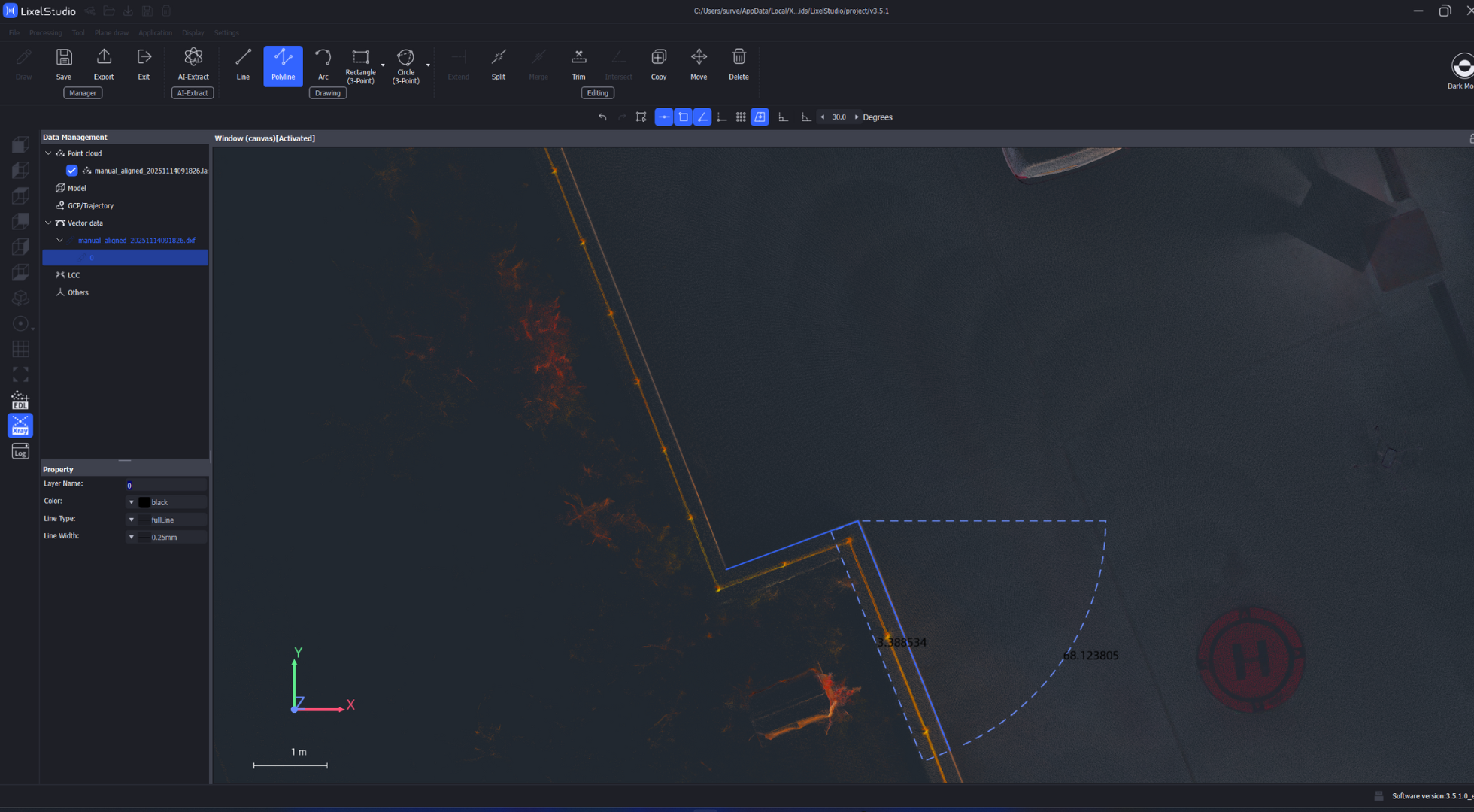Open the Processing menu
Image resolution: width=1474 pixels, height=812 pixels.
[x=45, y=33]
